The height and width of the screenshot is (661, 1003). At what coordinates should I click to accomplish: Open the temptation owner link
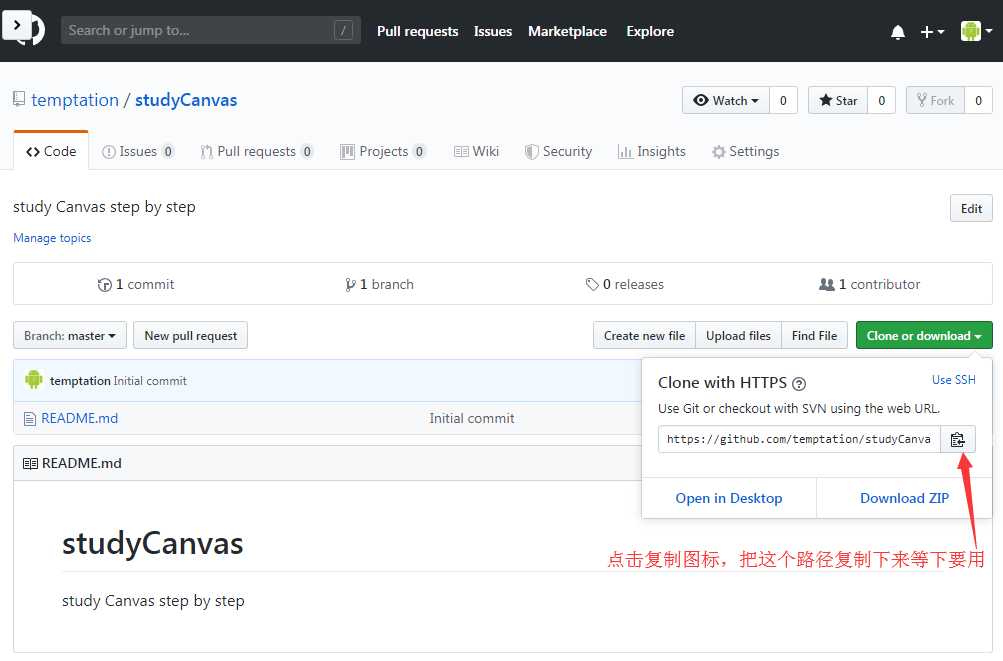(75, 100)
